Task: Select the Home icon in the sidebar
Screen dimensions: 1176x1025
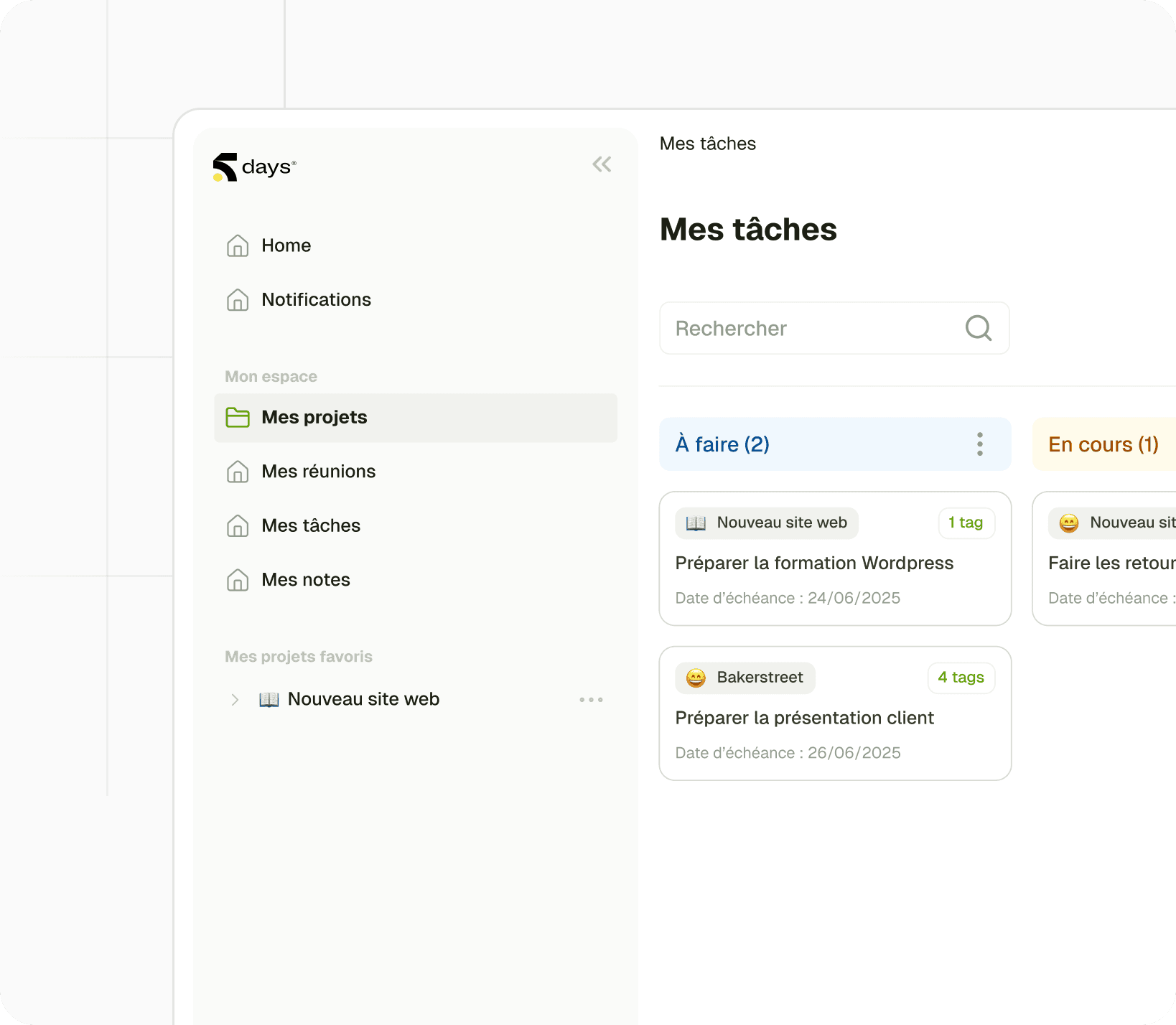Action: tap(238, 245)
